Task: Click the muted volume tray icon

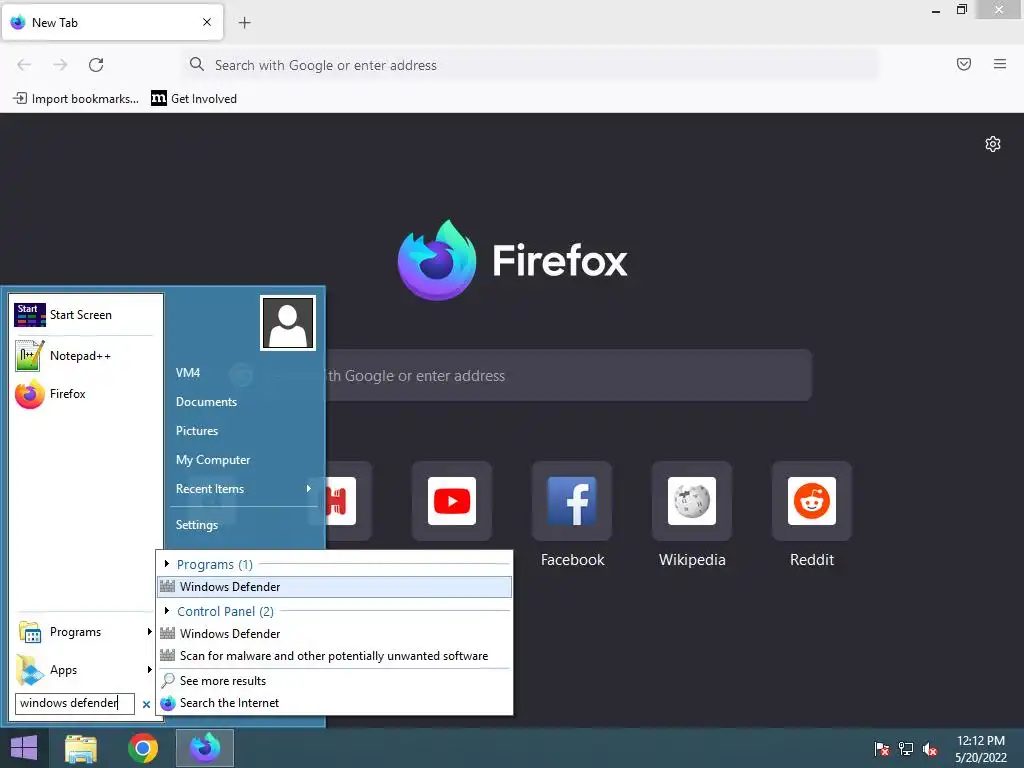Action: [930, 748]
